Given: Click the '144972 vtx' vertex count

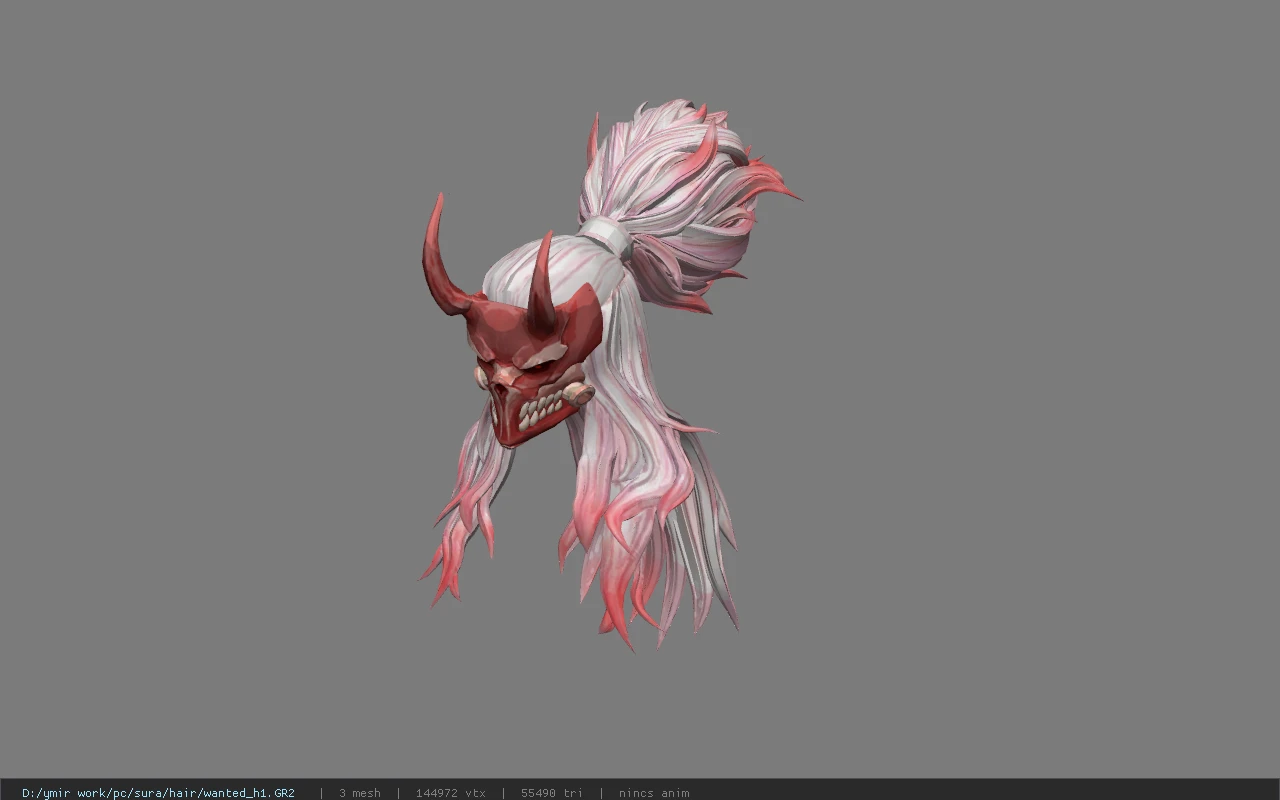Looking at the screenshot, I should 450,793.
